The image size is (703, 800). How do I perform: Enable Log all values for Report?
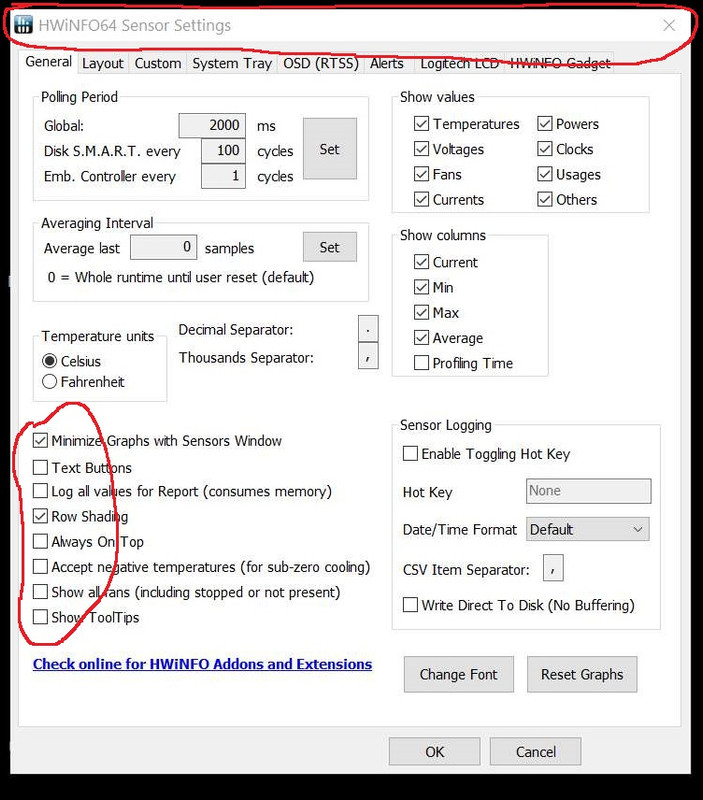coord(40,491)
